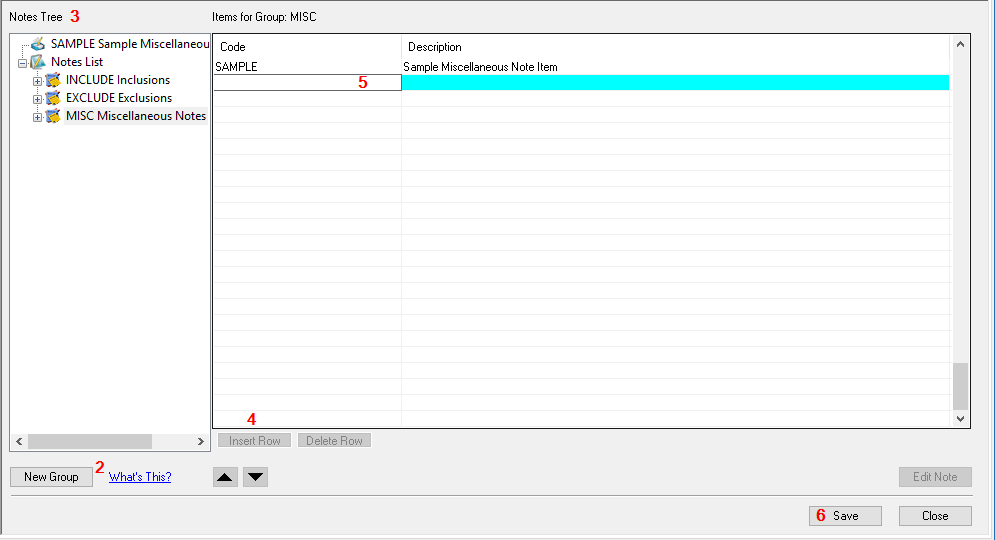995x540 pixels.
Task: Click the tree horizontal scrollbar thumb
Action: pyautogui.click(x=90, y=441)
